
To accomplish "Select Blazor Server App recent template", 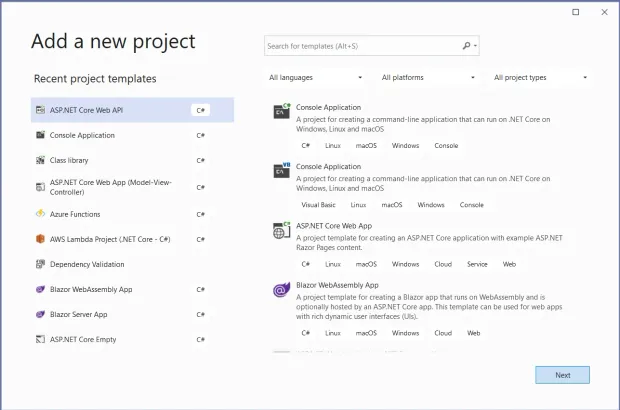I will (x=132, y=314).
